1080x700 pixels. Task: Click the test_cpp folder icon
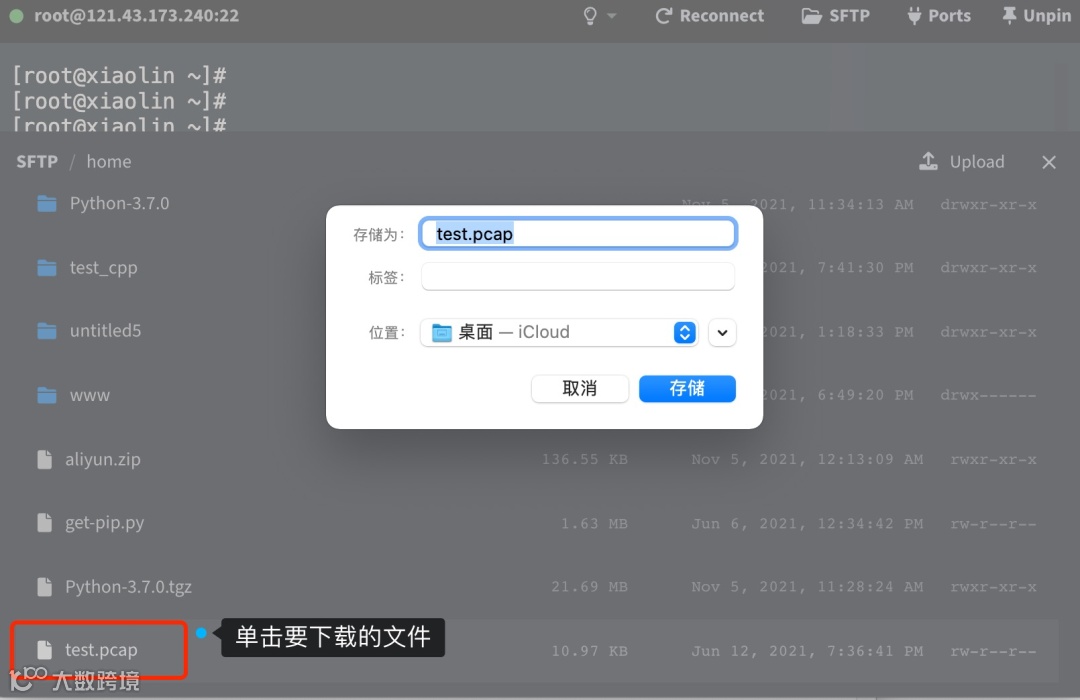(x=47, y=267)
